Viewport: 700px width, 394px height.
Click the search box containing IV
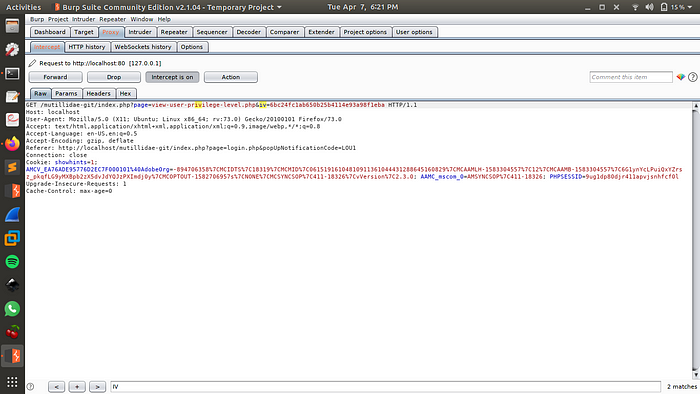coord(385,387)
